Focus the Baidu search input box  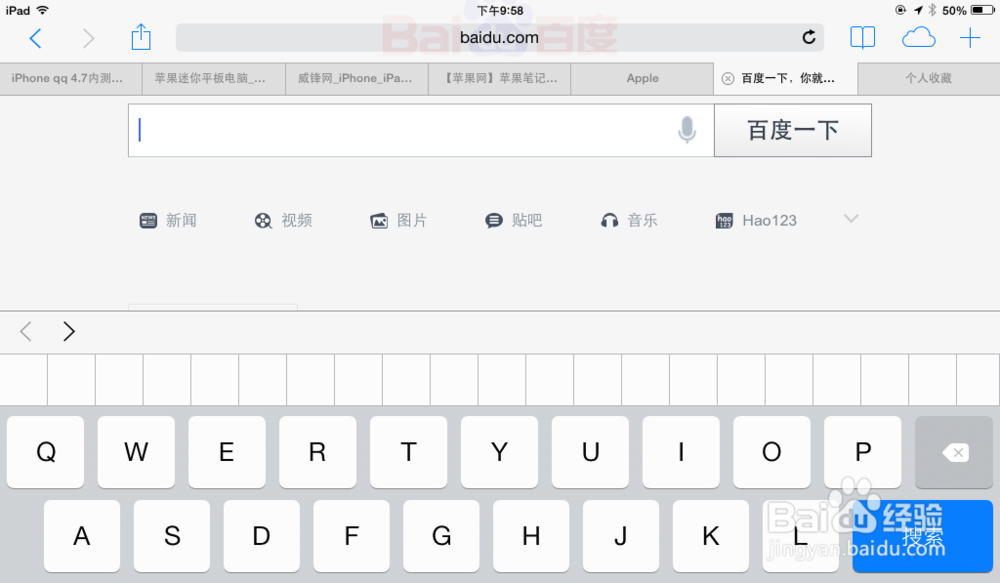pyautogui.click(x=421, y=130)
